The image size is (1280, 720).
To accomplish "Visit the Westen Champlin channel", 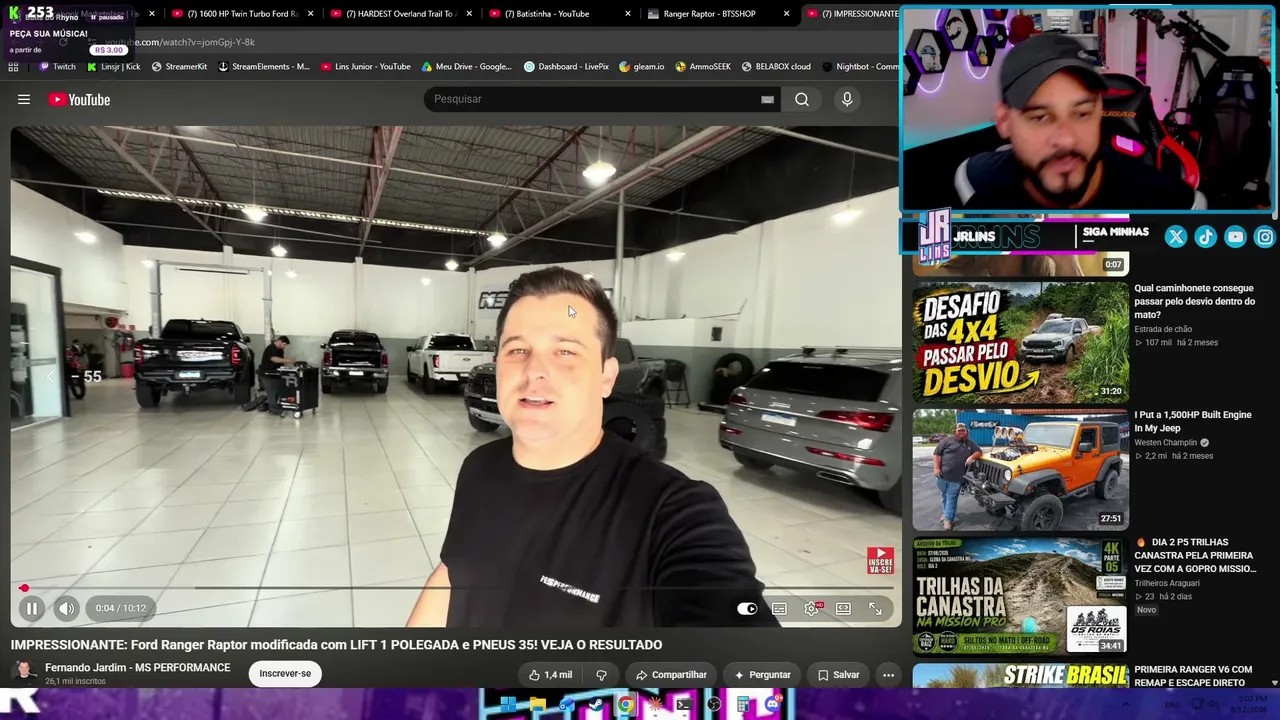I will (x=1165, y=443).
